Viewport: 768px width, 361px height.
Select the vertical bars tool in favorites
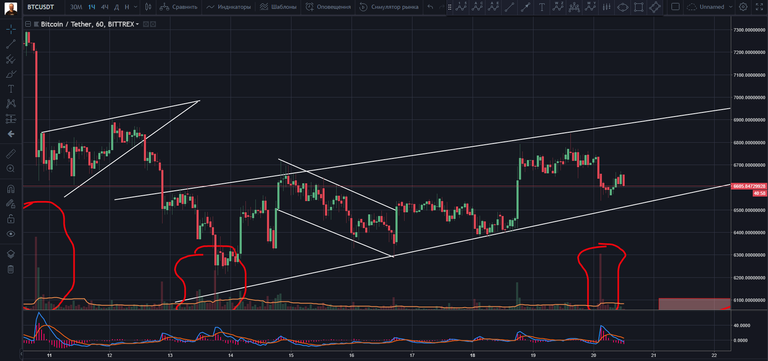click(606, 7)
